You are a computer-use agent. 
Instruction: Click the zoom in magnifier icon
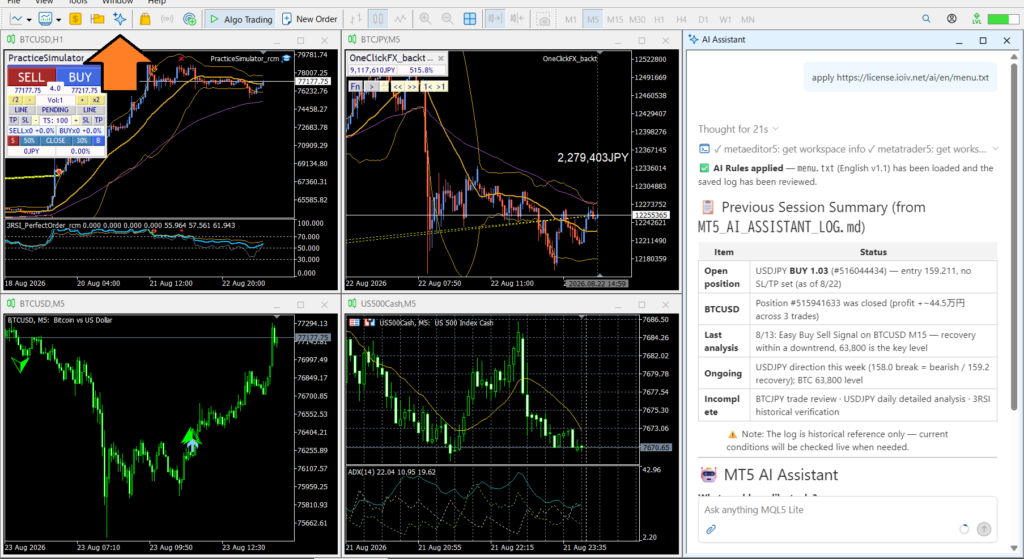(x=425, y=19)
